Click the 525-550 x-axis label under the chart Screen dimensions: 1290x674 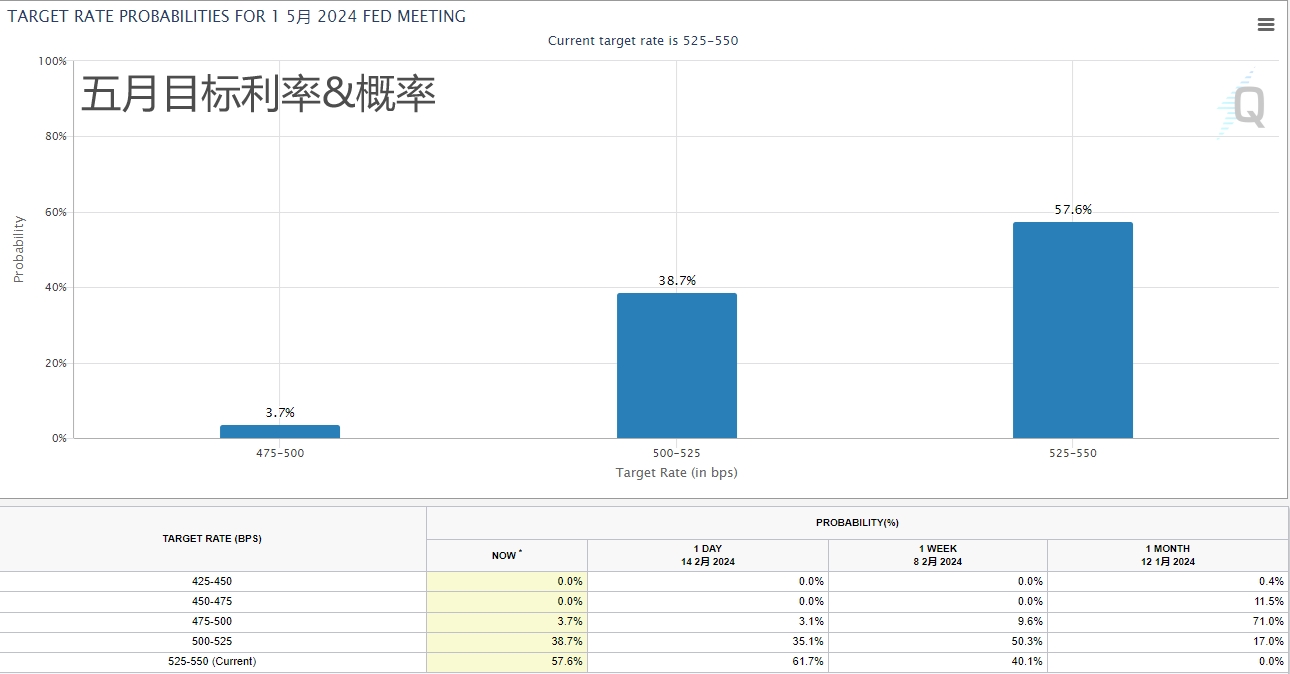click(x=1073, y=453)
